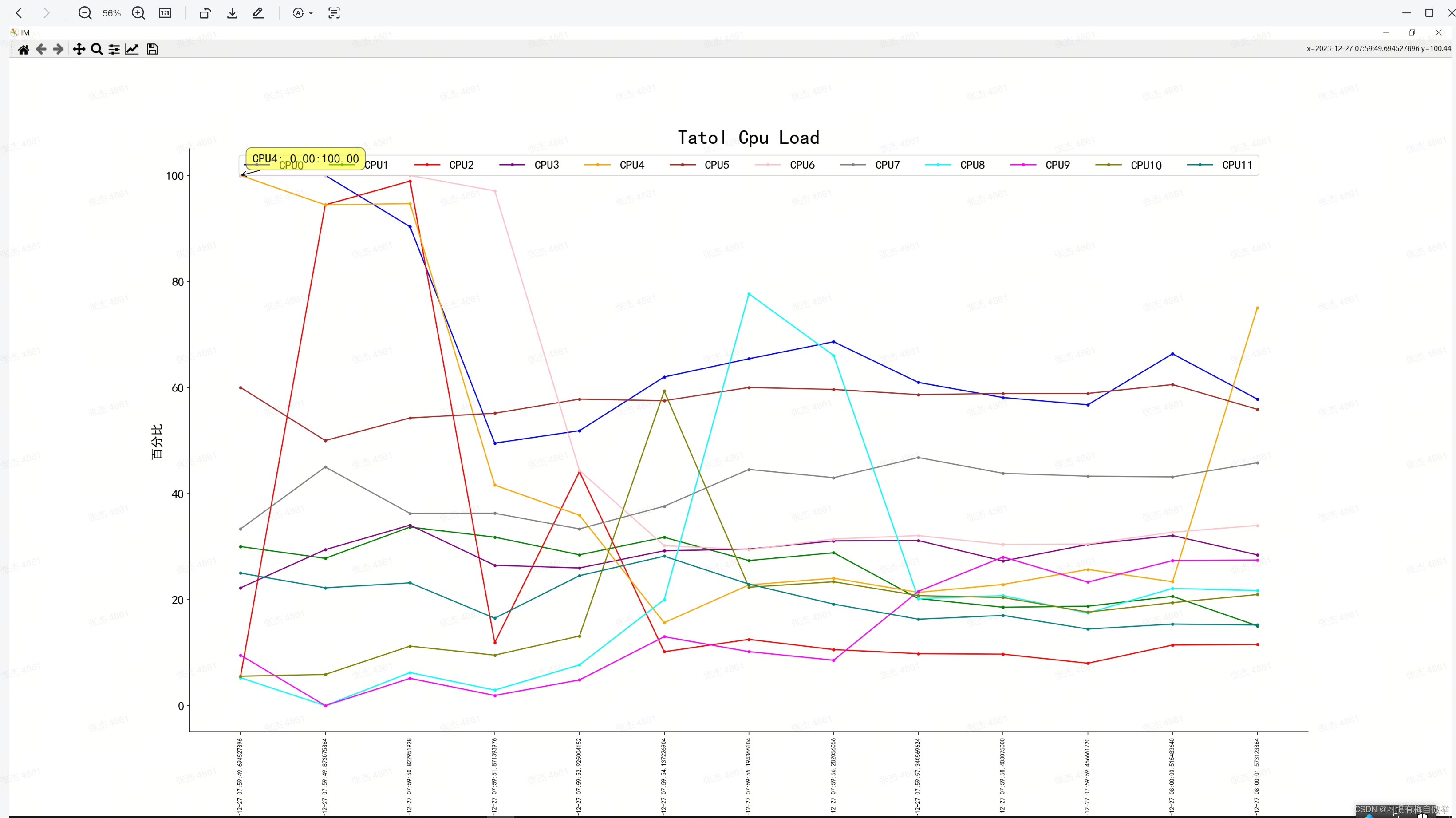Click the matplotlib Home reset-view icon
This screenshot has width=1456, height=818.
click(x=23, y=50)
